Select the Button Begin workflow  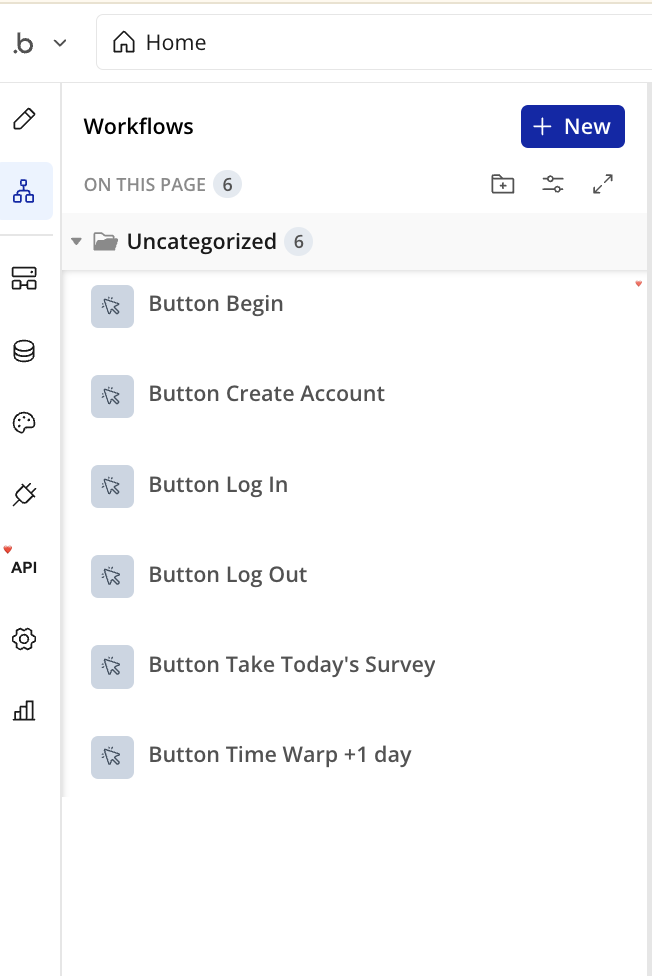point(355,305)
